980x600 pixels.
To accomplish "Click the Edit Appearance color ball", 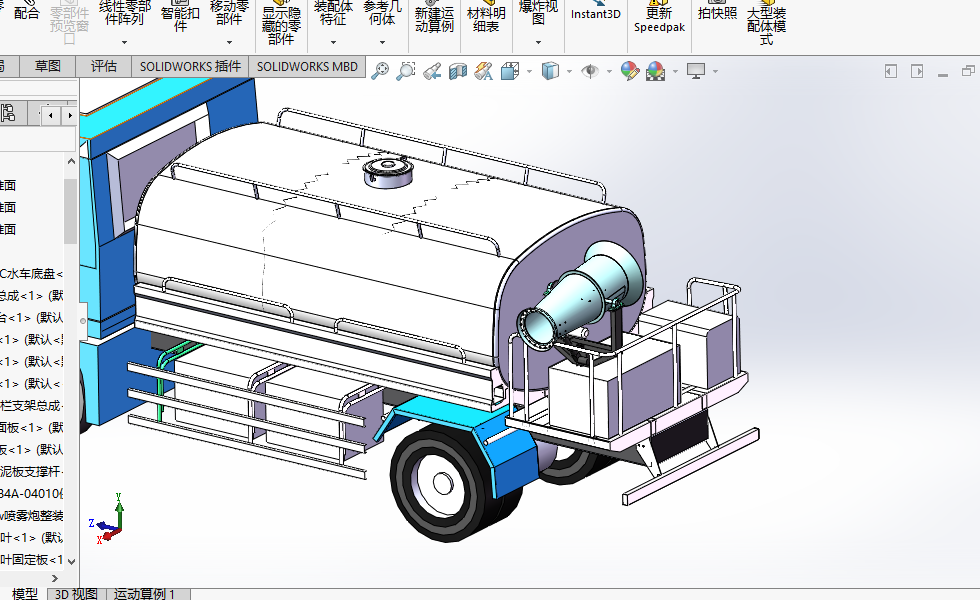I will (629, 70).
